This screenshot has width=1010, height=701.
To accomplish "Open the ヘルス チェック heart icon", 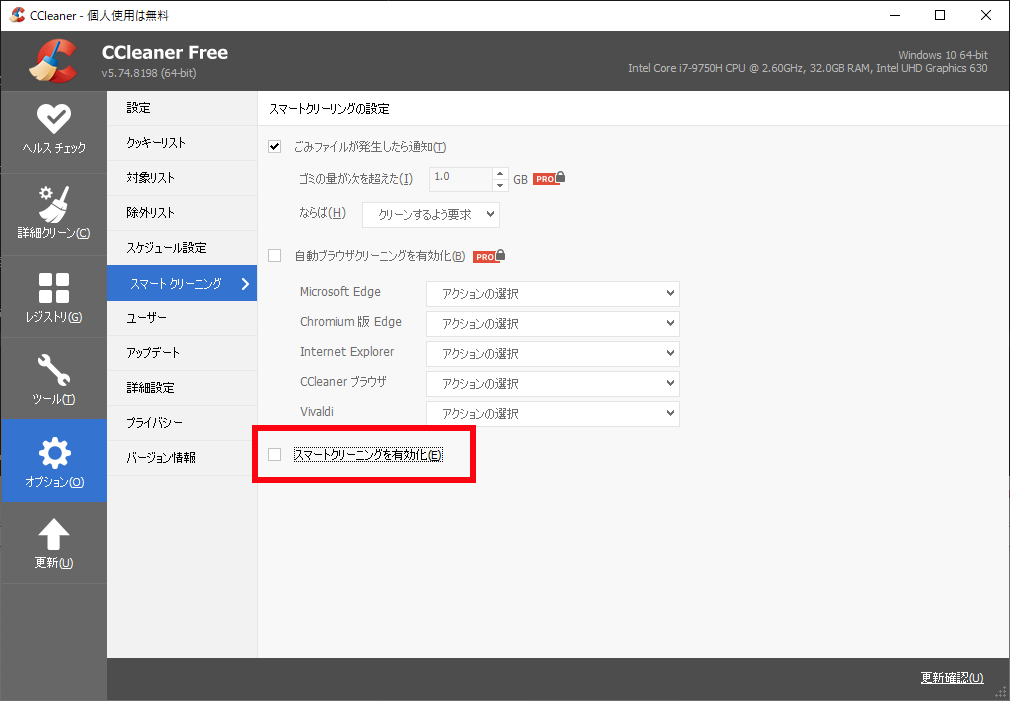I will point(53,119).
